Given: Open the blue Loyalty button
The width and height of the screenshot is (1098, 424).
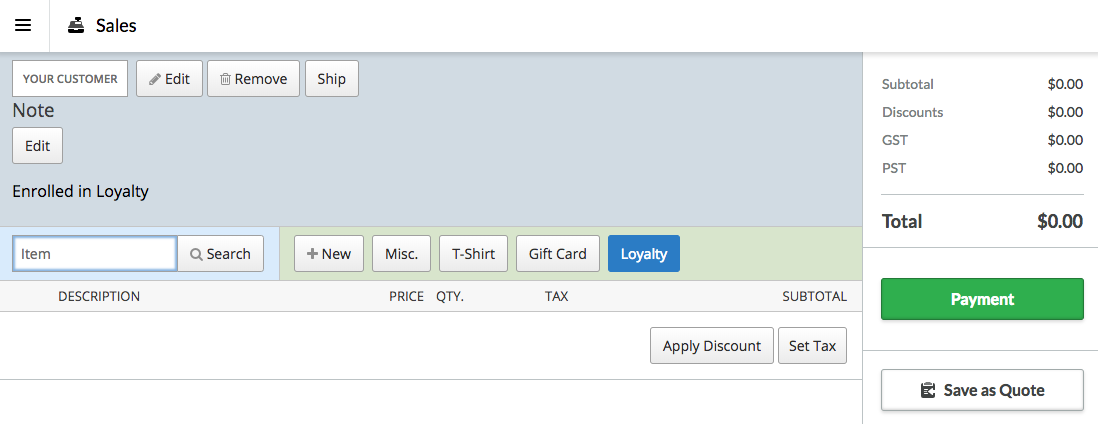Looking at the screenshot, I should 643,254.
